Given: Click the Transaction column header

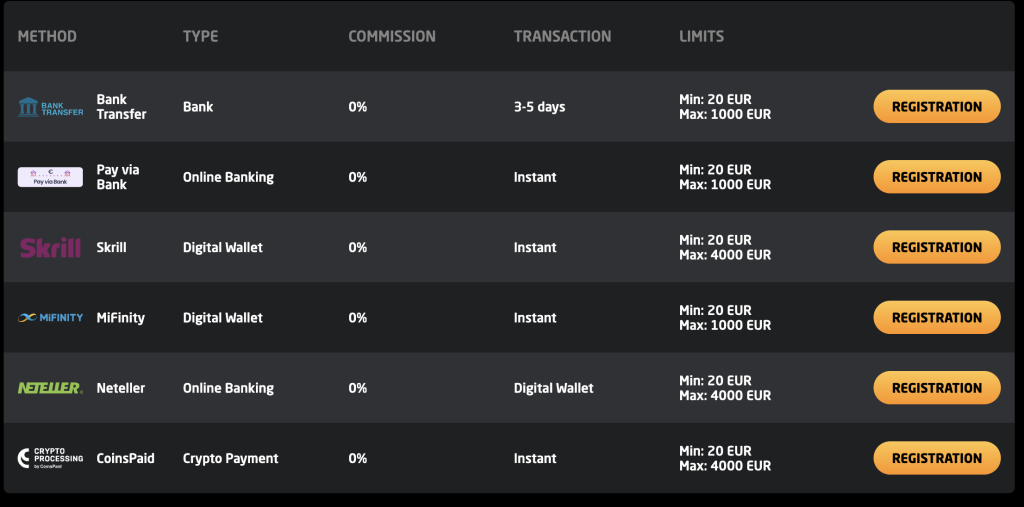Looking at the screenshot, I should [x=562, y=36].
